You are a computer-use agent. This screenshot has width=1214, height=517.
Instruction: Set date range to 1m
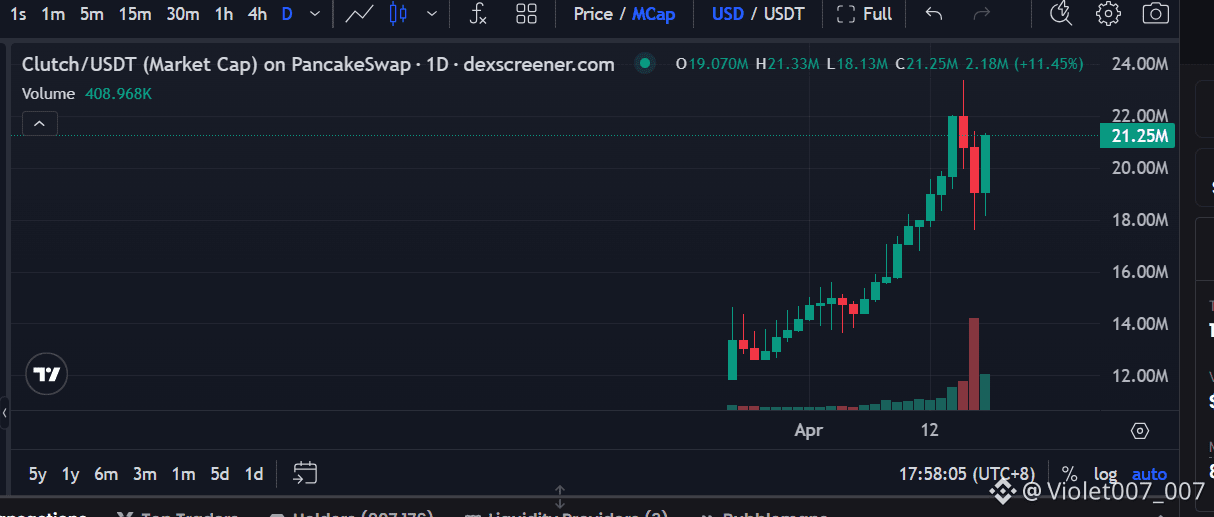(x=183, y=474)
